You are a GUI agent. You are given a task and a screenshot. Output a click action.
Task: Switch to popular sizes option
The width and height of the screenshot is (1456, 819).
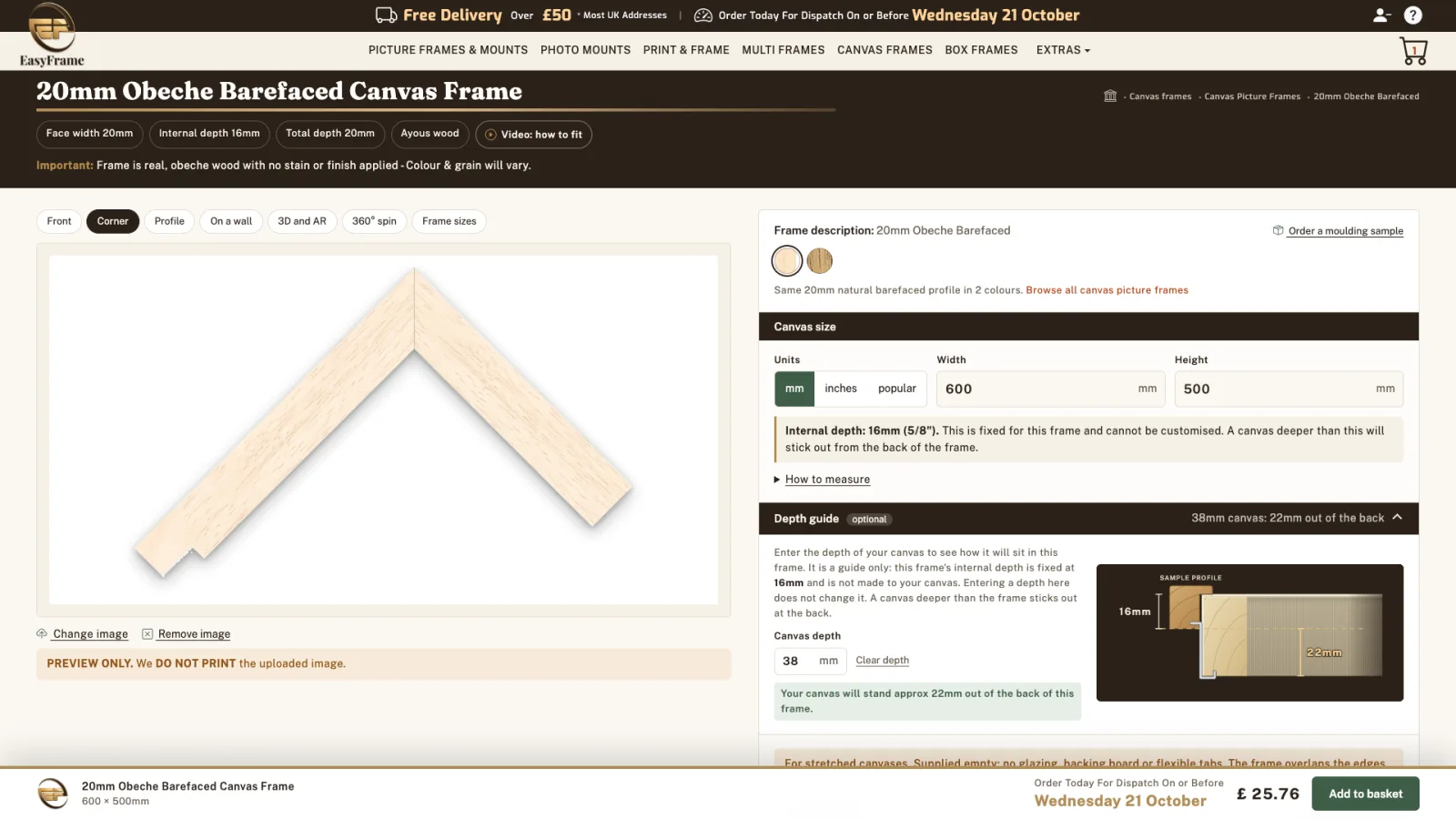click(897, 389)
